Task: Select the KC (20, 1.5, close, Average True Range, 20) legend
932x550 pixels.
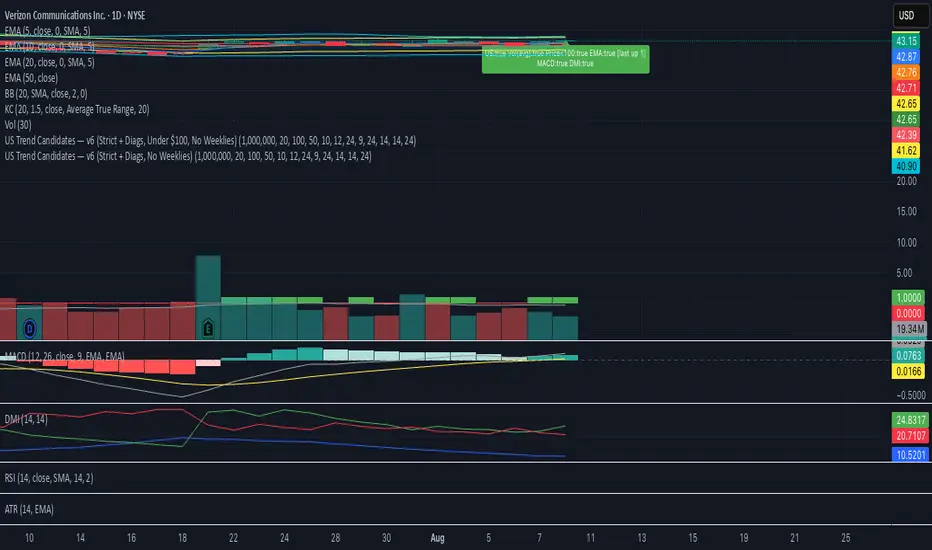Action: [77, 109]
